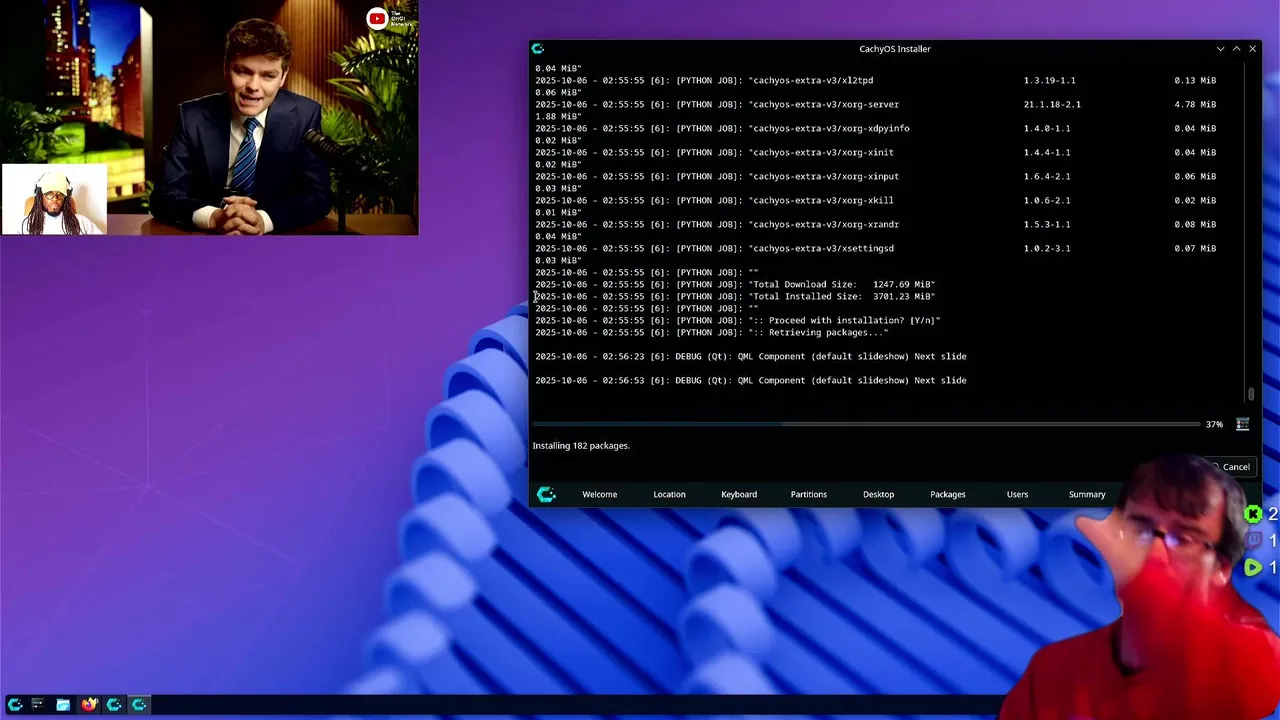The height and width of the screenshot is (720, 1280).
Task: Click the xl2tpd package log line
Action: click(x=875, y=80)
